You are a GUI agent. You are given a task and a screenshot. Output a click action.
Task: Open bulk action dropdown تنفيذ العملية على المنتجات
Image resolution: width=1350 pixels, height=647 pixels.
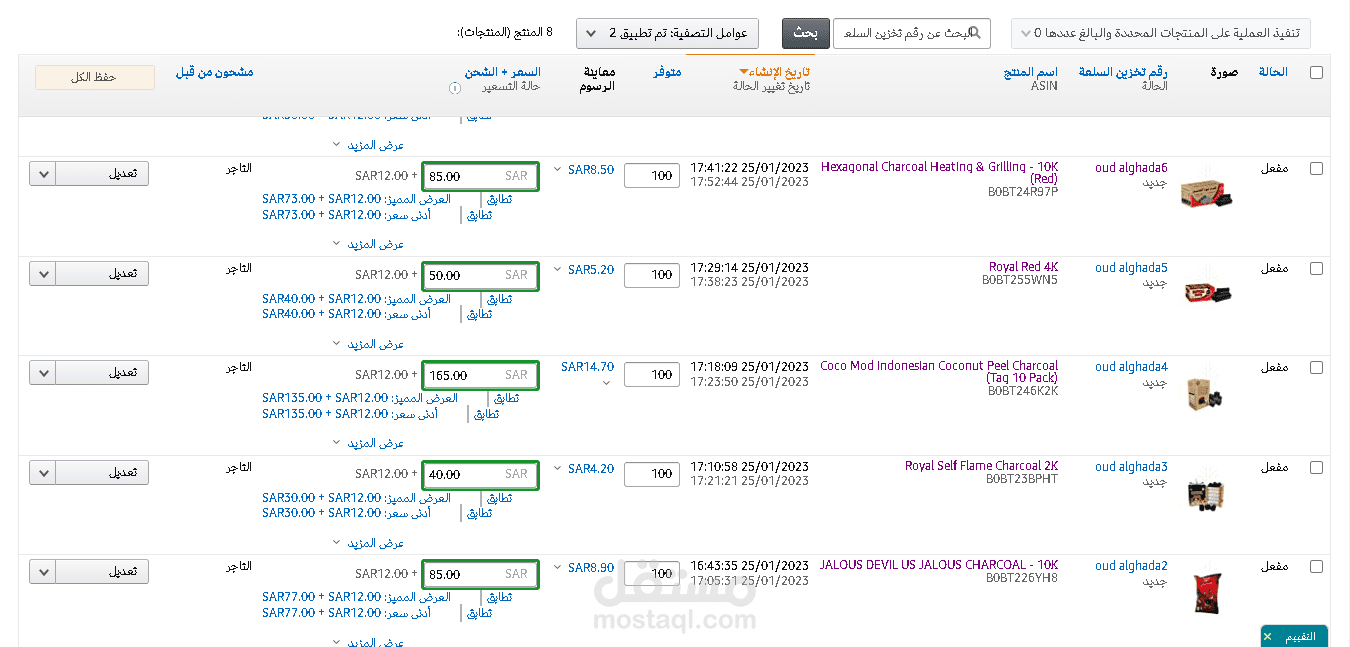(x=1160, y=33)
